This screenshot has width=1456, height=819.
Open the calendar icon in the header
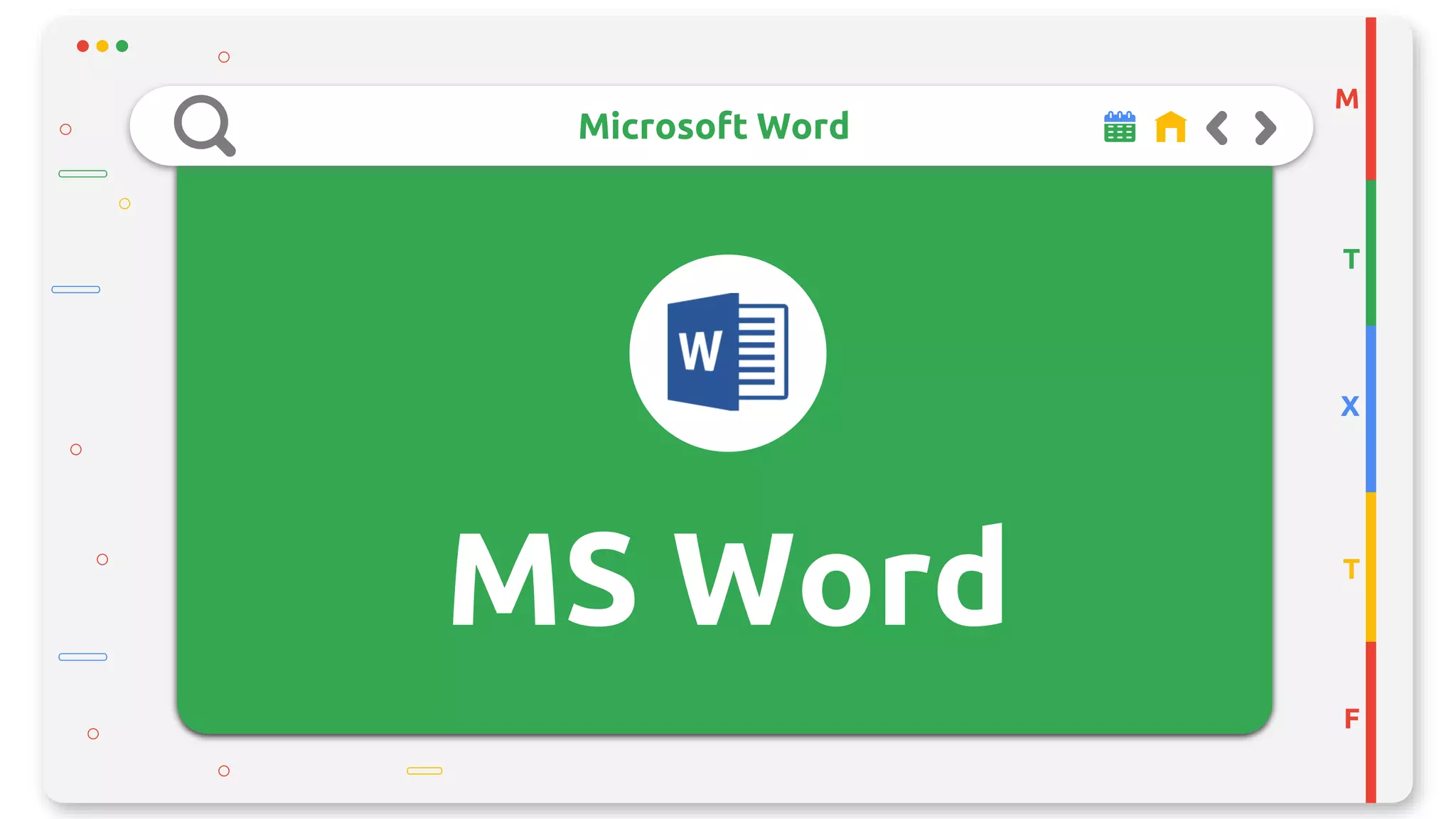pyautogui.click(x=1120, y=127)
